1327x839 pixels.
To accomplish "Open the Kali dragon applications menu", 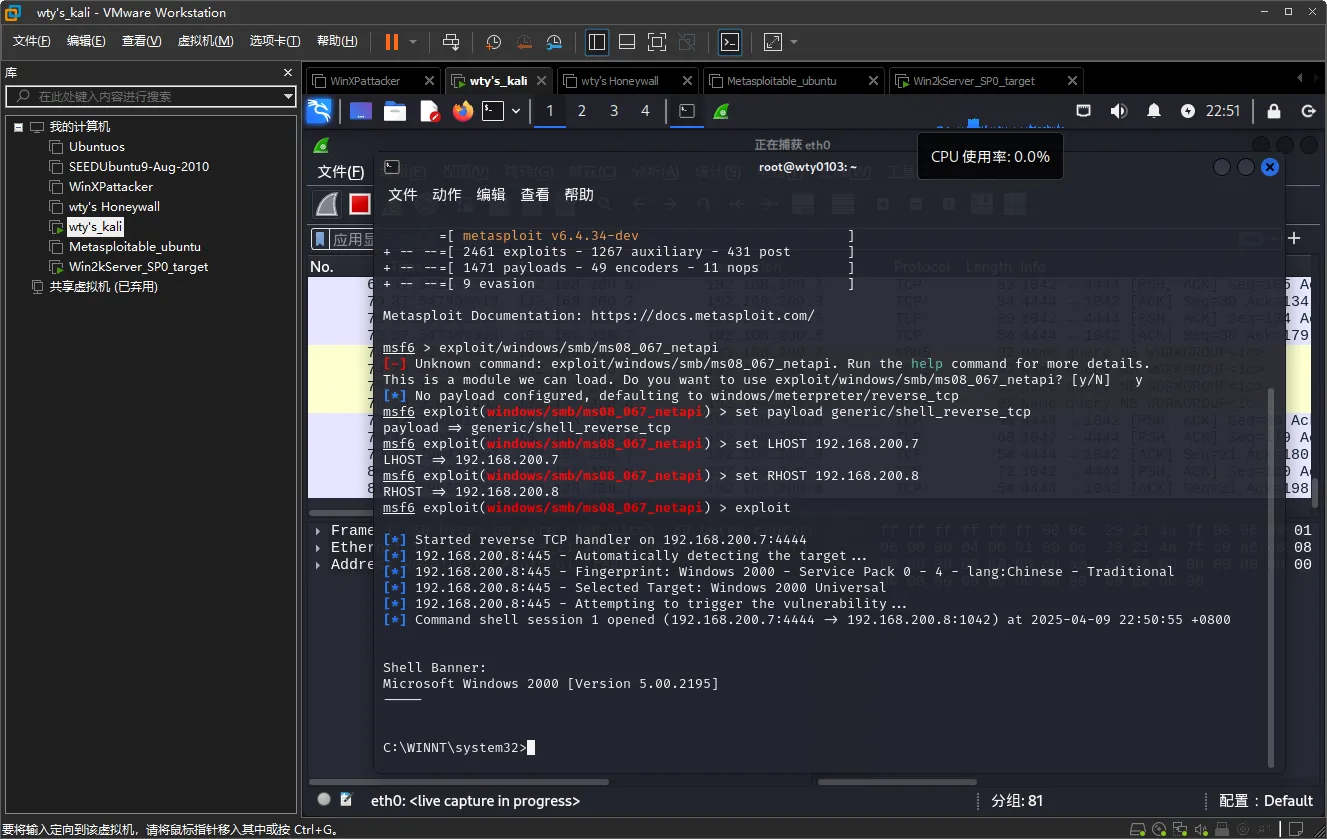I will pos(319,111).
